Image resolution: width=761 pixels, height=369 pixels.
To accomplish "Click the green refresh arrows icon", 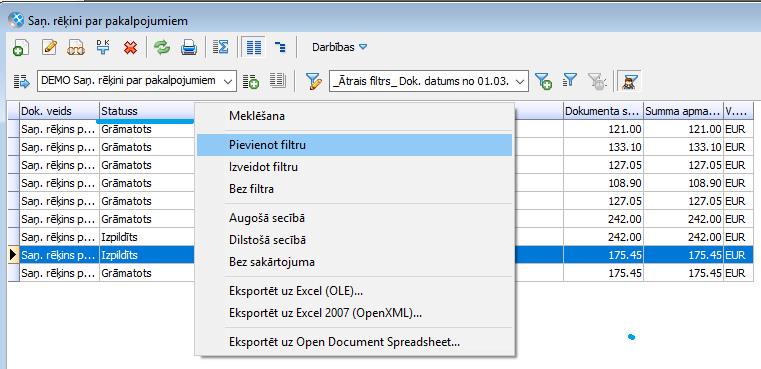I will click(x=162, y=48).
